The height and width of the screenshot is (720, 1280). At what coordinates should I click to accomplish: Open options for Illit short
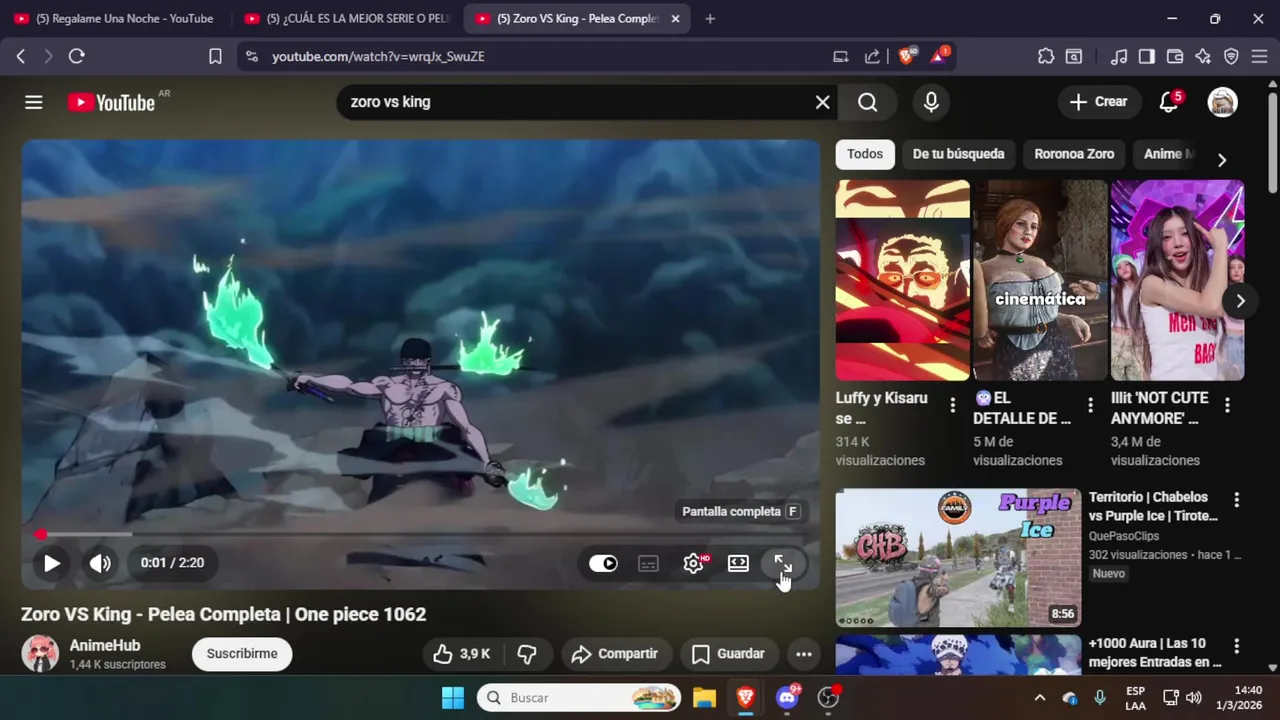click(x=1227, y=405)
